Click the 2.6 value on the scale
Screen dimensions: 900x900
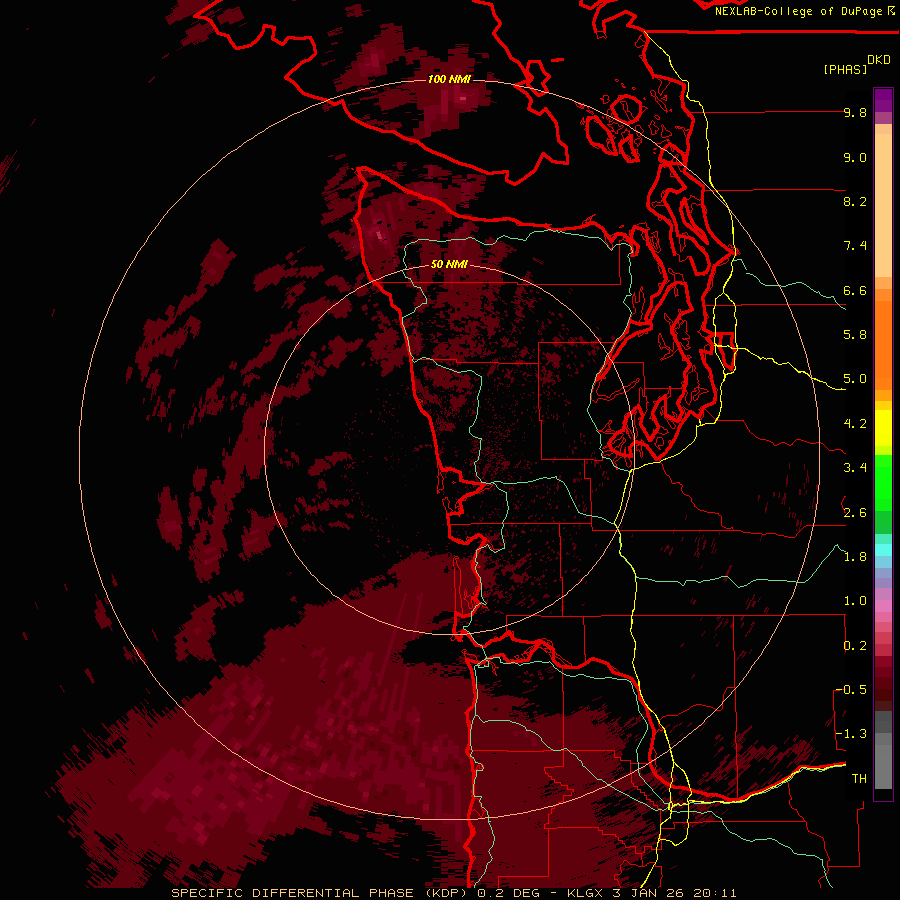click(x=855, y=513)
